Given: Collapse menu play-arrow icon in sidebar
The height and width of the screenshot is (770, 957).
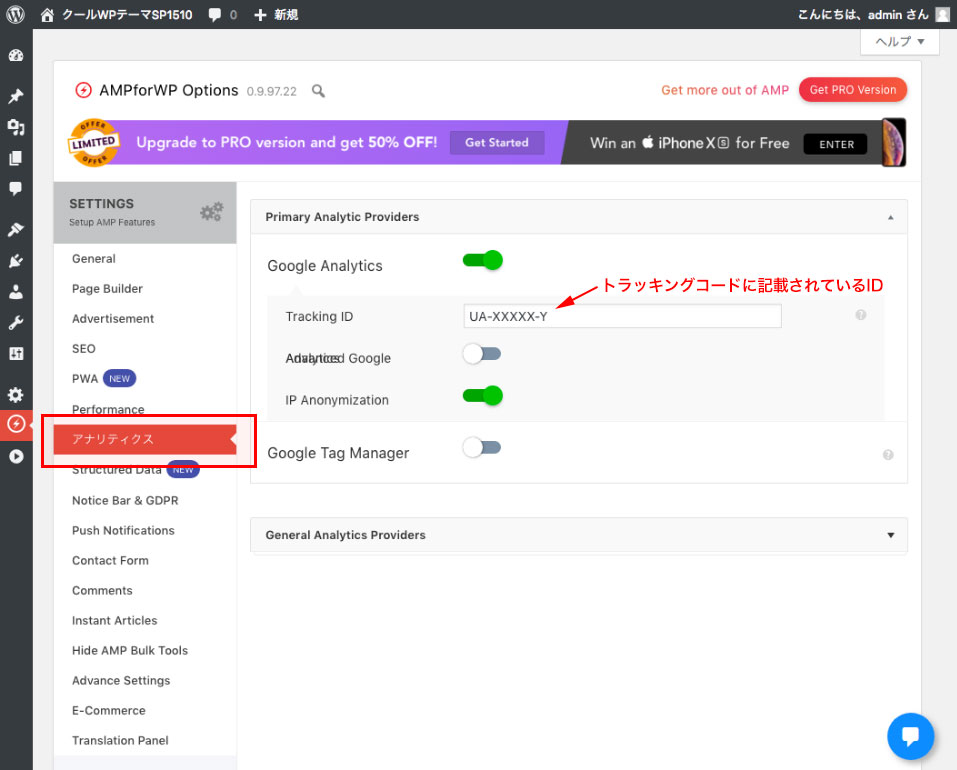Looking at the screenshot, I should (x=16, y=456).
